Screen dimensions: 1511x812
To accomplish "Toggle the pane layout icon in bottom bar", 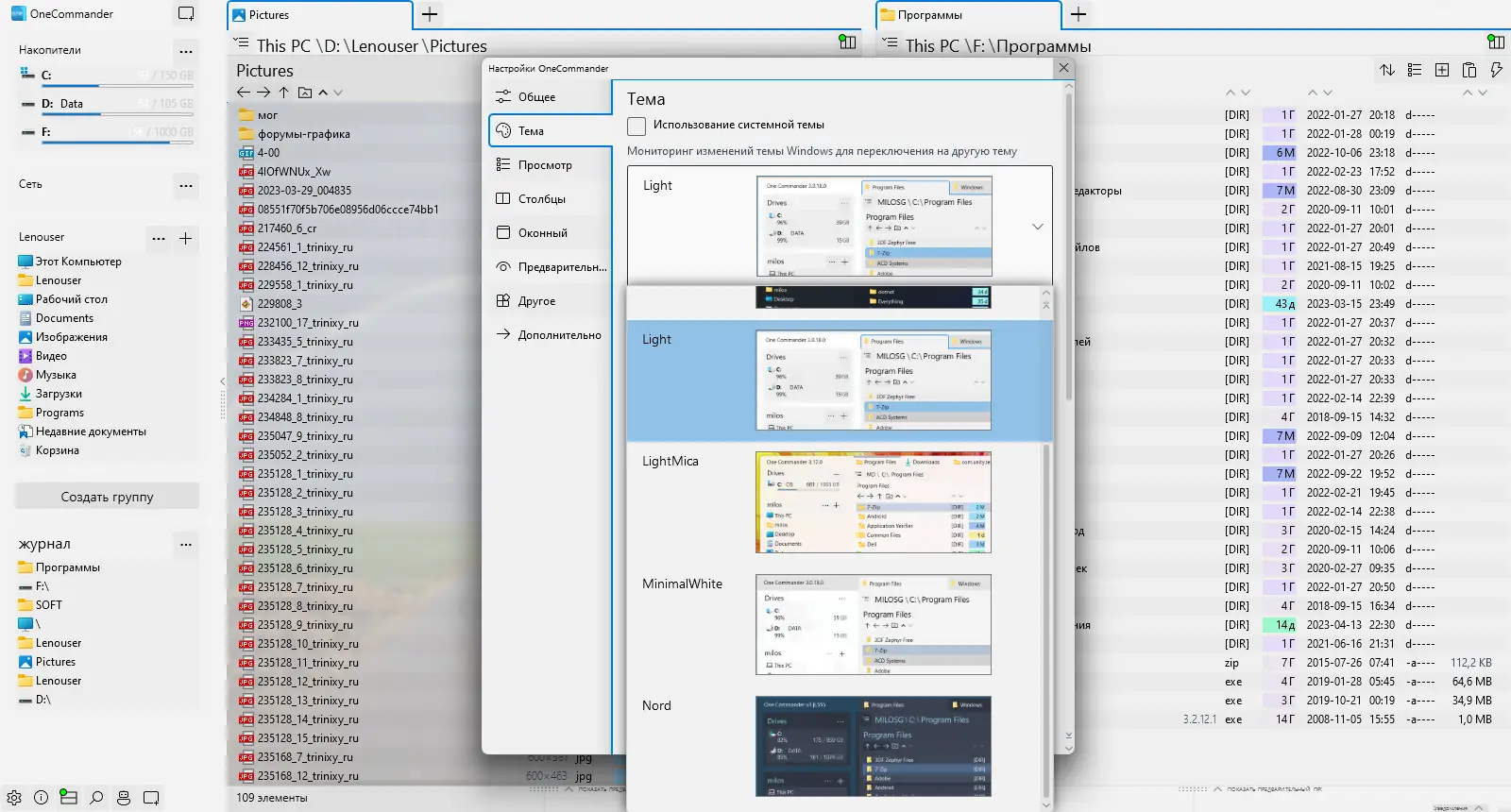I will click(x=68, y=798).
